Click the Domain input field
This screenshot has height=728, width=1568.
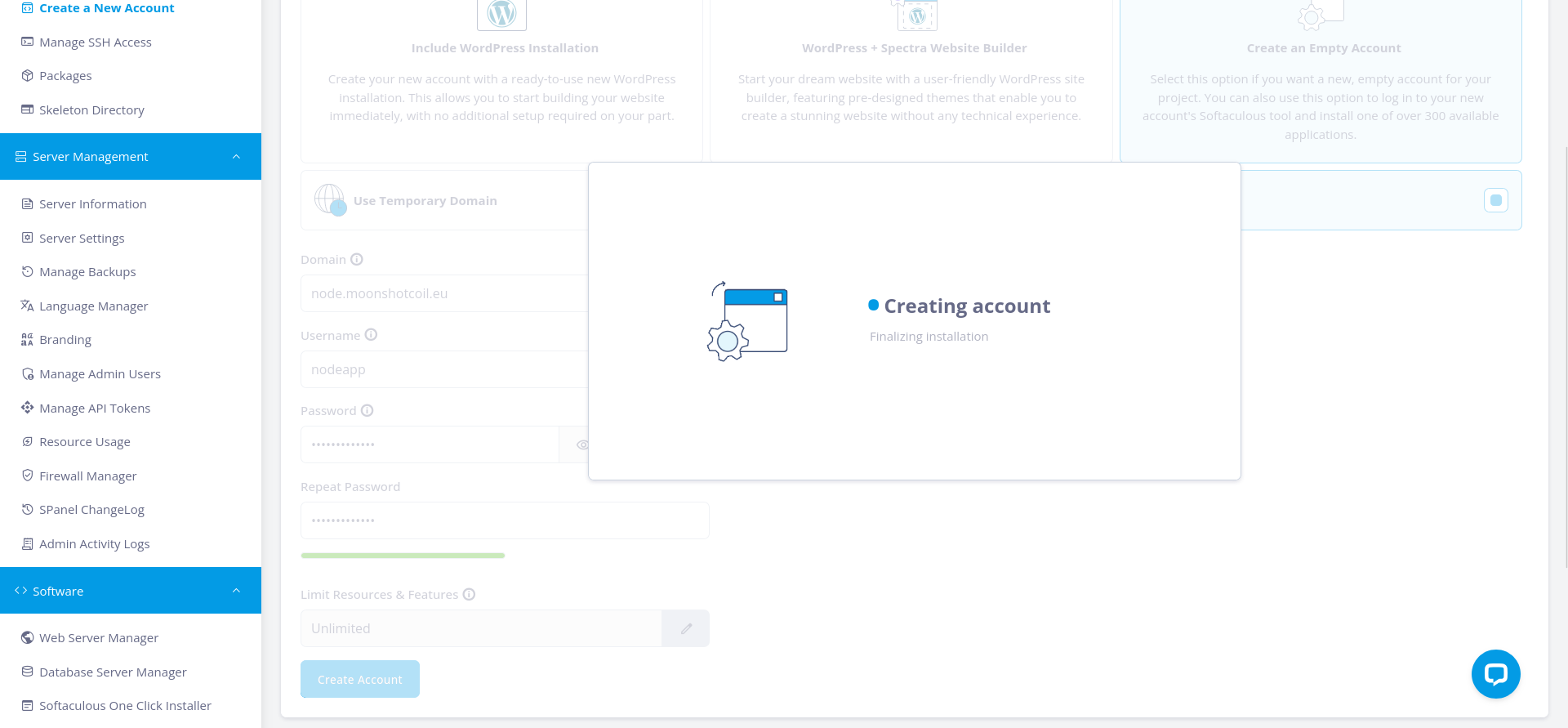pyautogui.click(x=444, y=293)
